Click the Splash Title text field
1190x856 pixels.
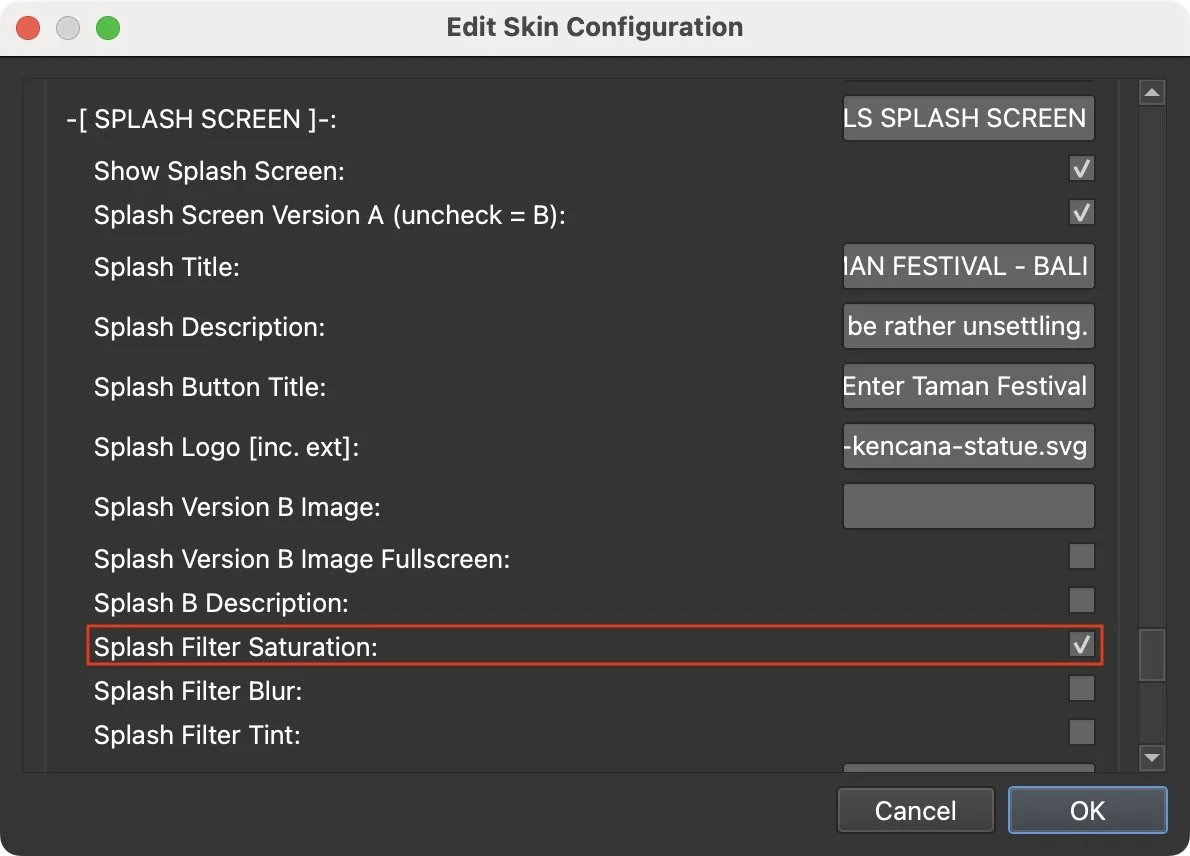[x=967, y=266]
